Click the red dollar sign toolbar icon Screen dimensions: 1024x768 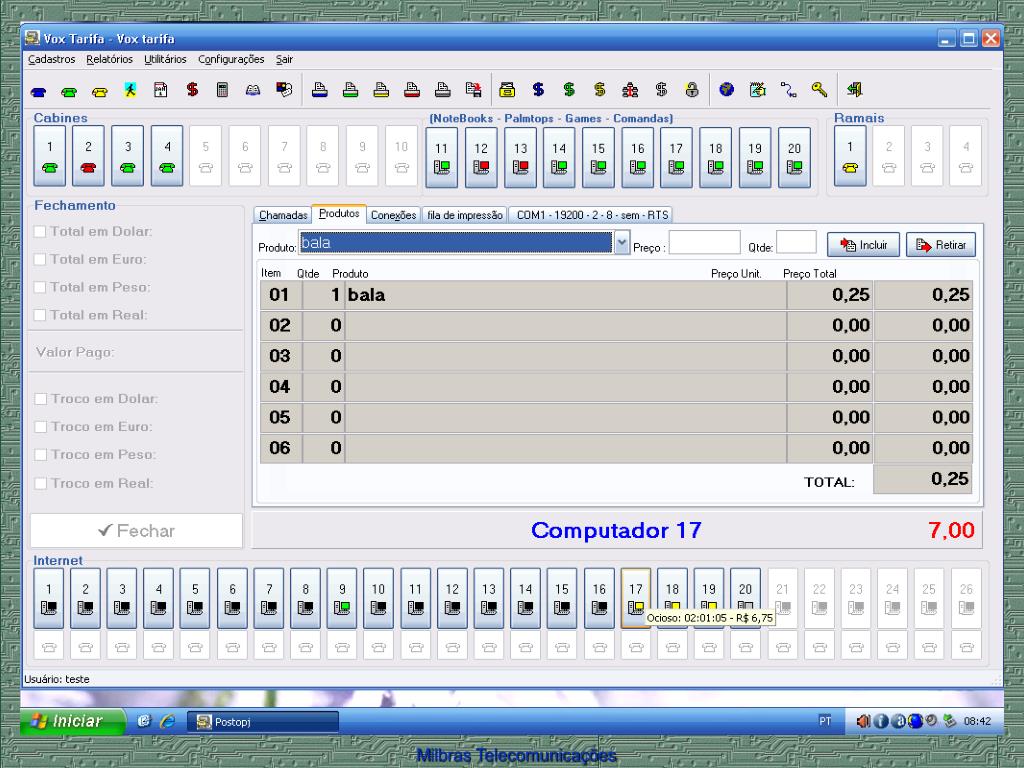tap(192, 89)
